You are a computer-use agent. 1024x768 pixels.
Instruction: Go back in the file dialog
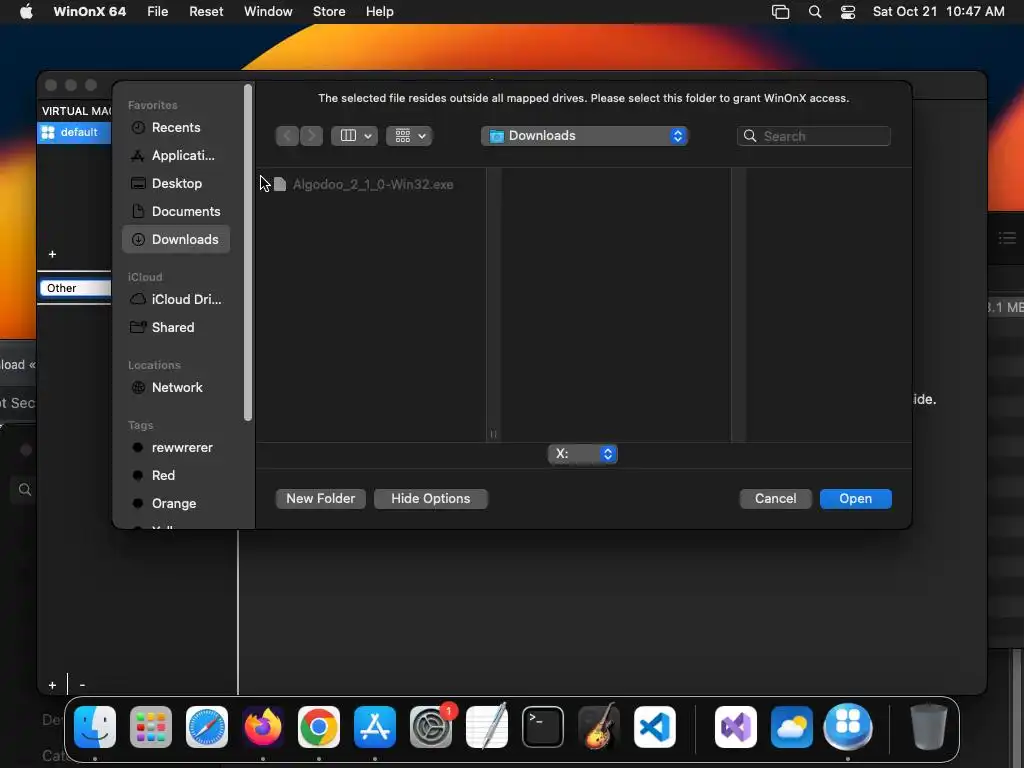coord(287,136)
